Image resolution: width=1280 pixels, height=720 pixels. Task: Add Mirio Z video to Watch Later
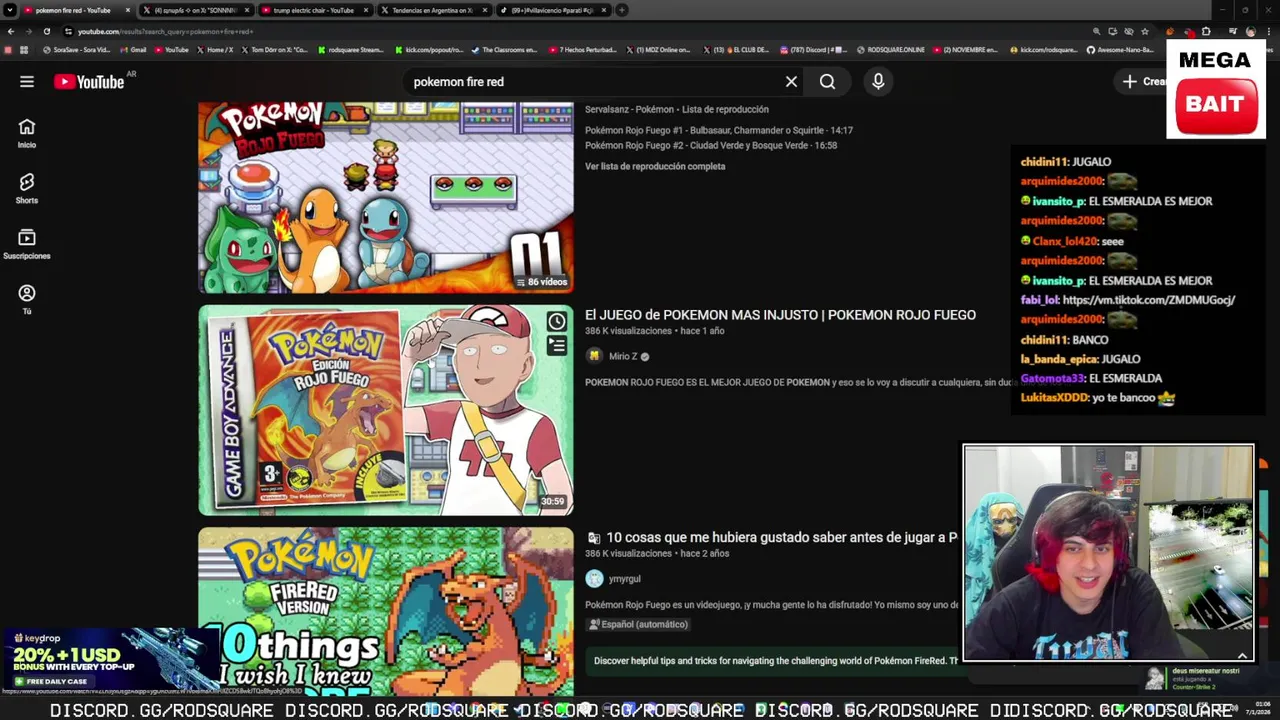(557, 321)
